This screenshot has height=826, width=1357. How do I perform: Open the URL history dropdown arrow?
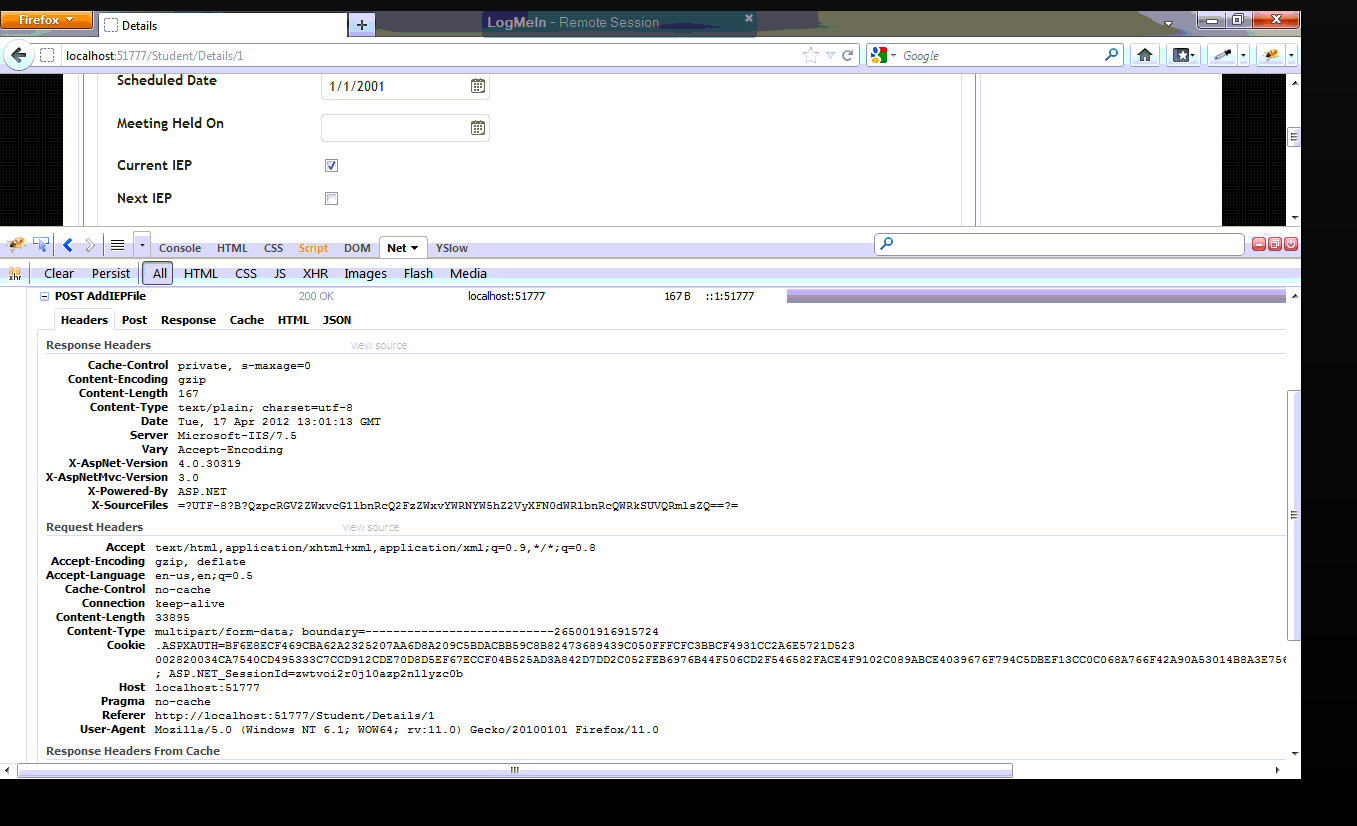tap(830, 56)
